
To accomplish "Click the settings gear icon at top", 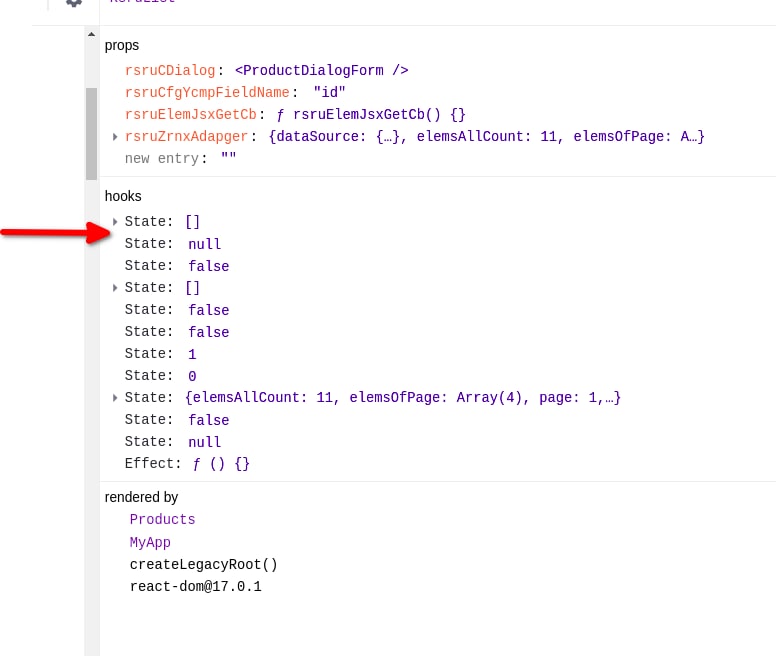I will click(x=73, y=3).
